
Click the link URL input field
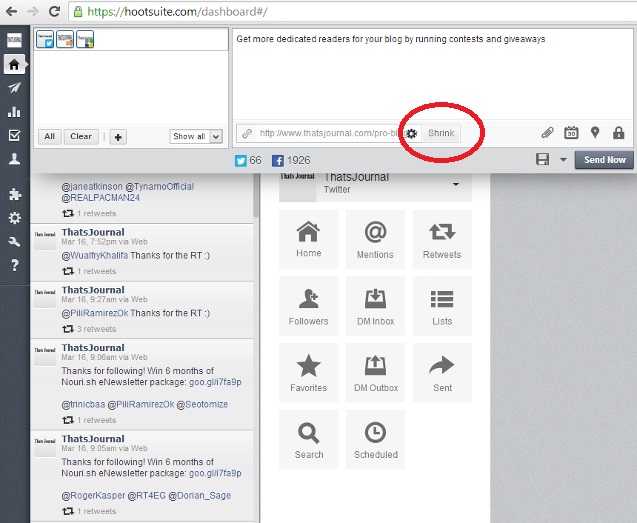point(329,133)
